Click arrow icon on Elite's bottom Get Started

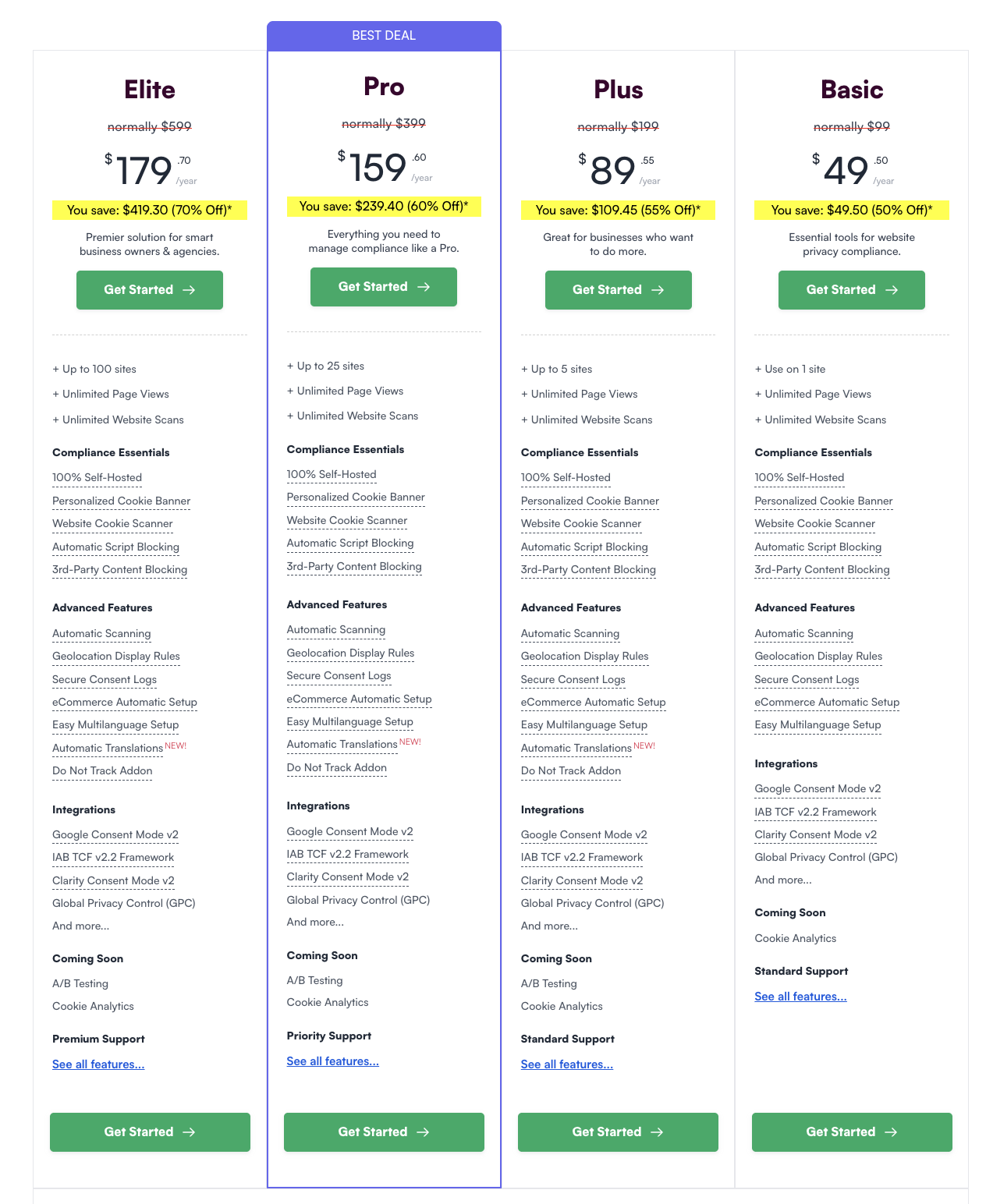tap(189, 1132)
